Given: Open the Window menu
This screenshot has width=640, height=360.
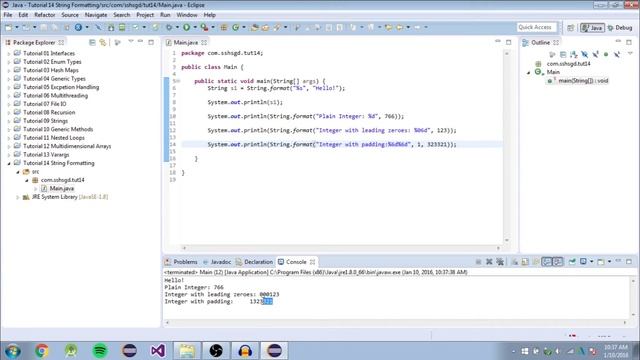Looking at the screenshot, I should [x=187, y=15].
